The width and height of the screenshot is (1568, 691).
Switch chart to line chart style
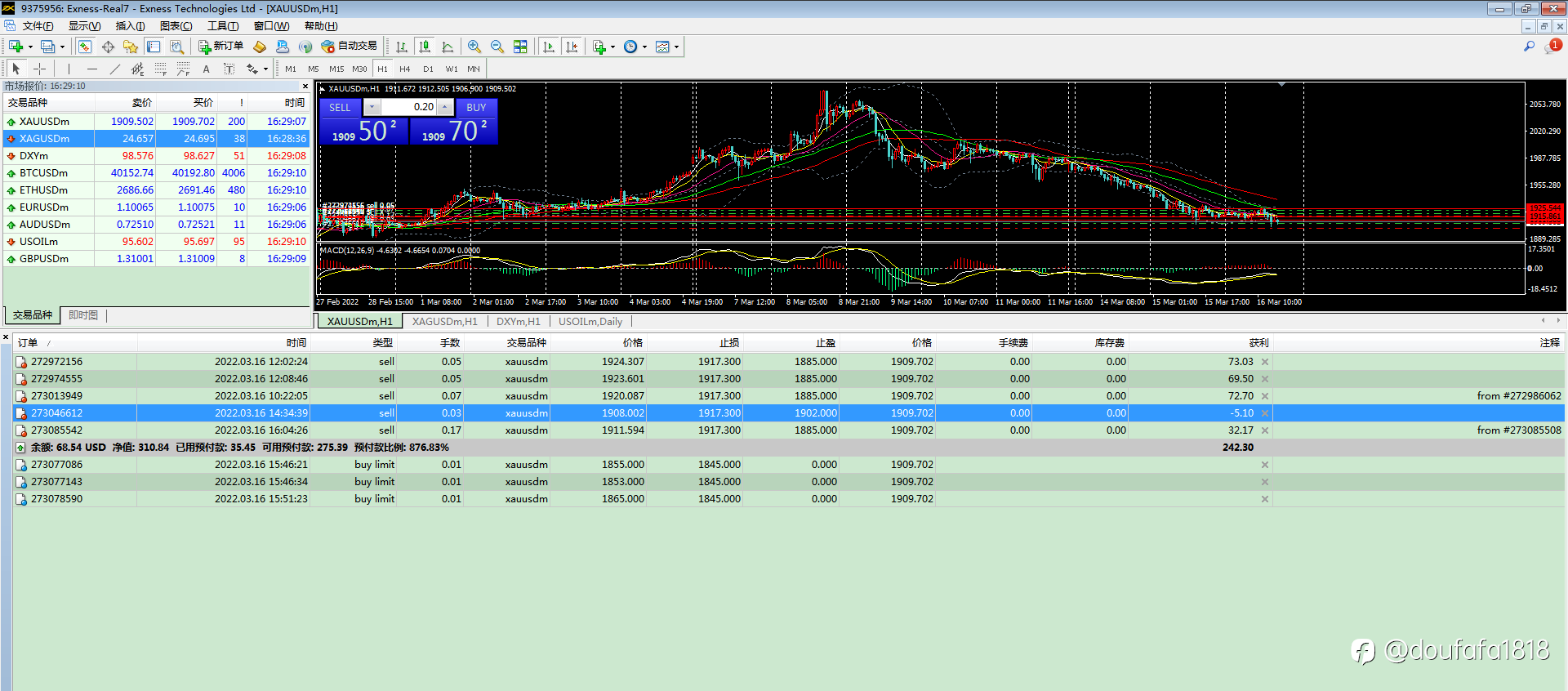448,47
